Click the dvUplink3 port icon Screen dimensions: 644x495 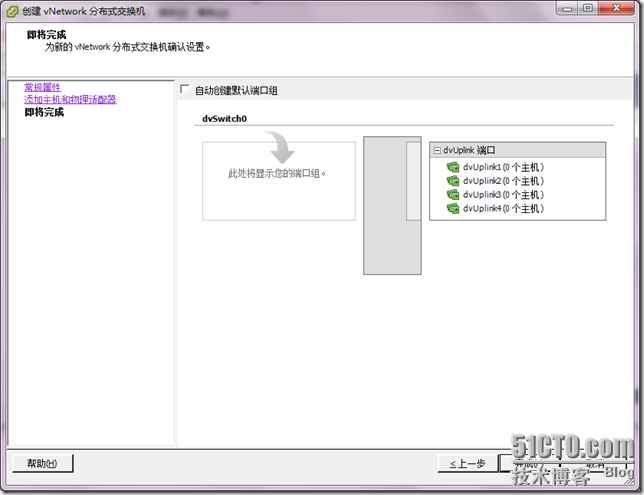[x=453, y=195]
